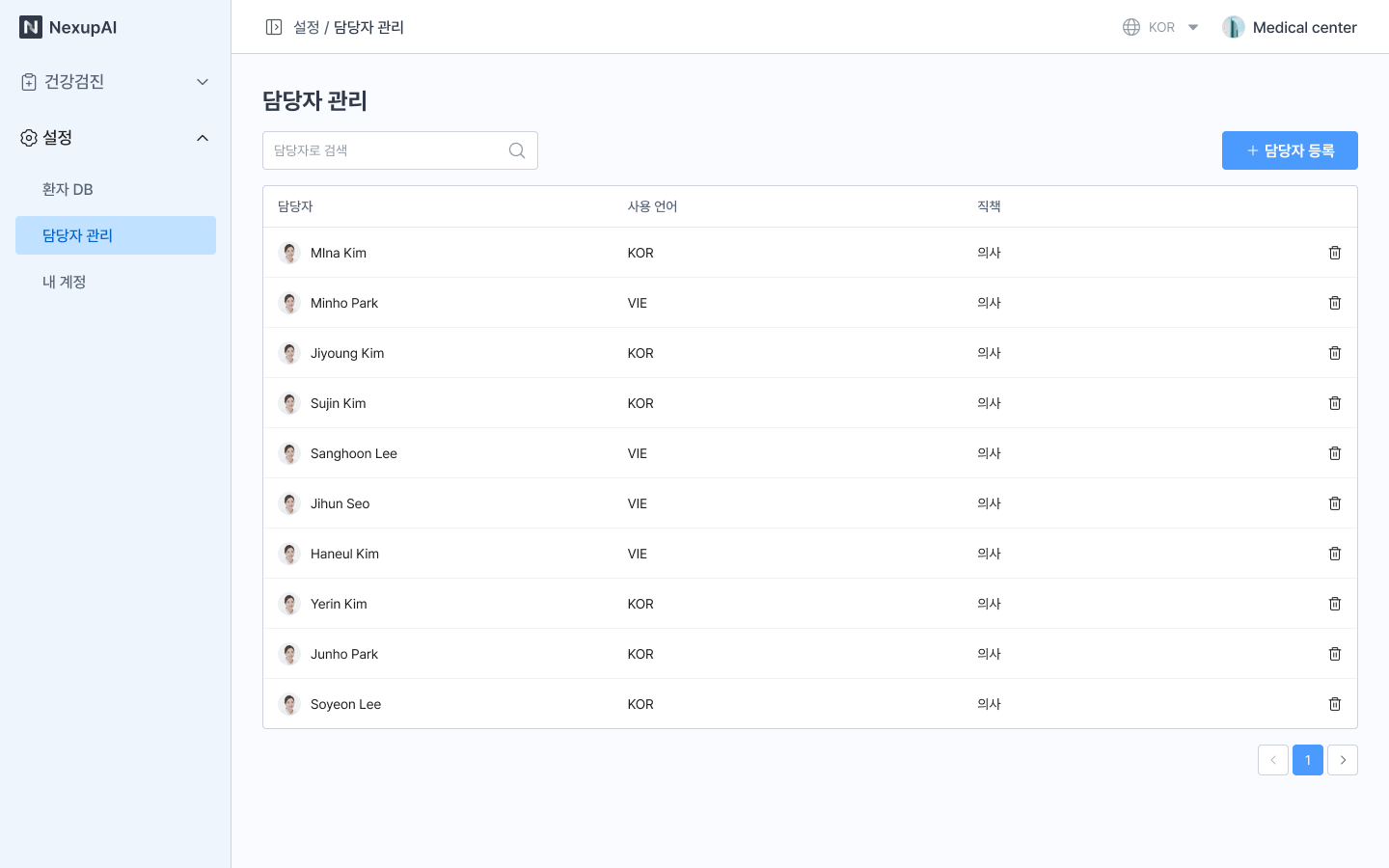This screenshot has width=1389, height=868.
Task: Click trash icon for Minho Park
Action: pos(1335,303)
